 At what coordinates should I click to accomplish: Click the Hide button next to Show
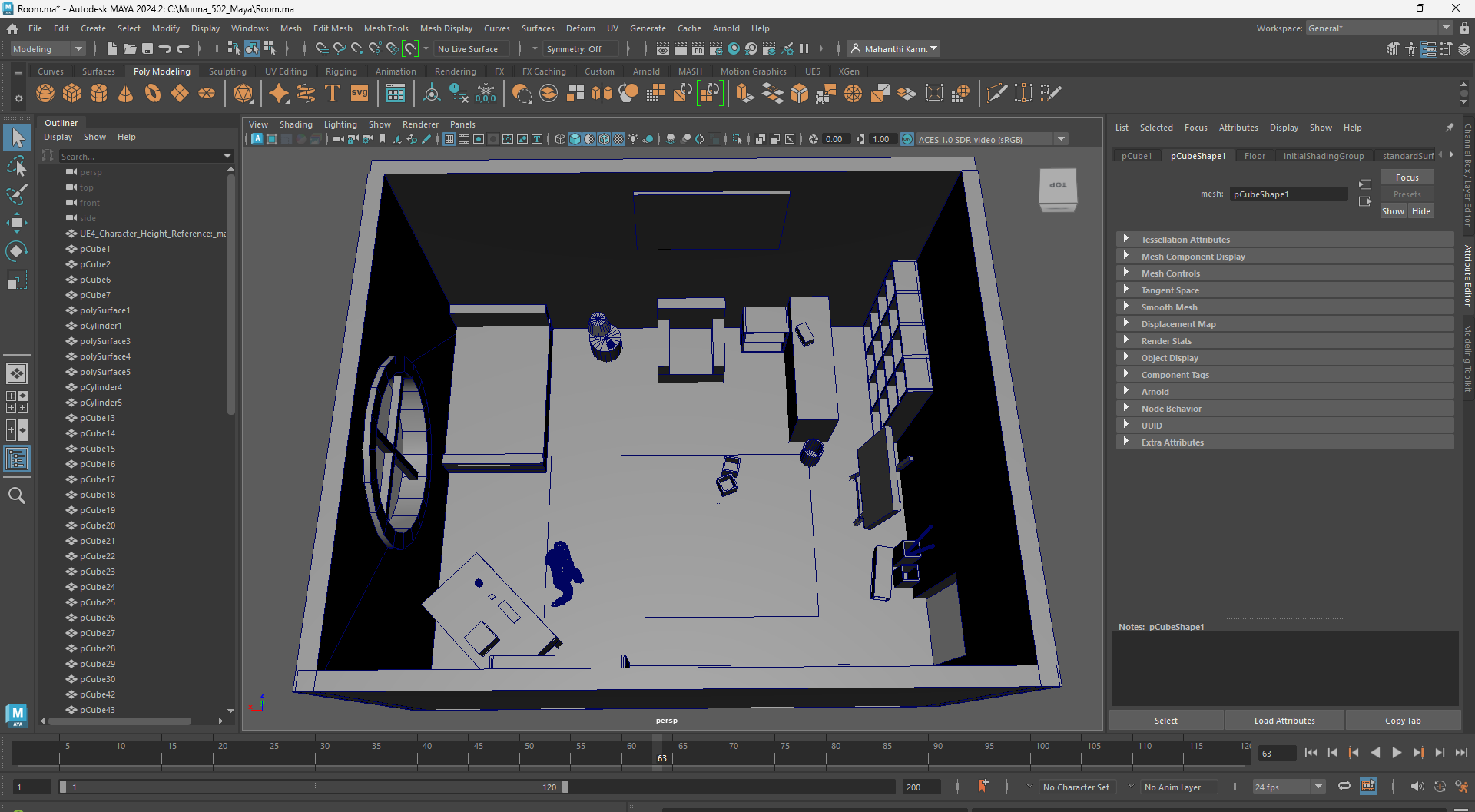(1421, 211)
